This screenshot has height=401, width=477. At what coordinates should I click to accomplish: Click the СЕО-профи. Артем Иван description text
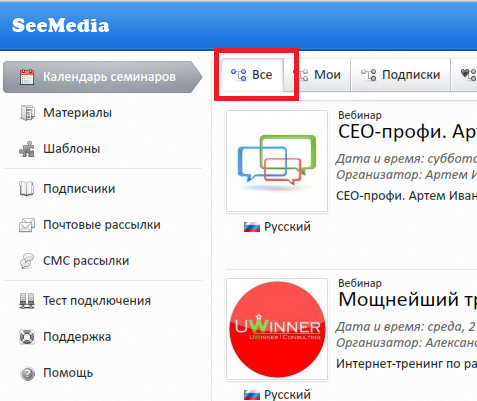tap(406, 196)
